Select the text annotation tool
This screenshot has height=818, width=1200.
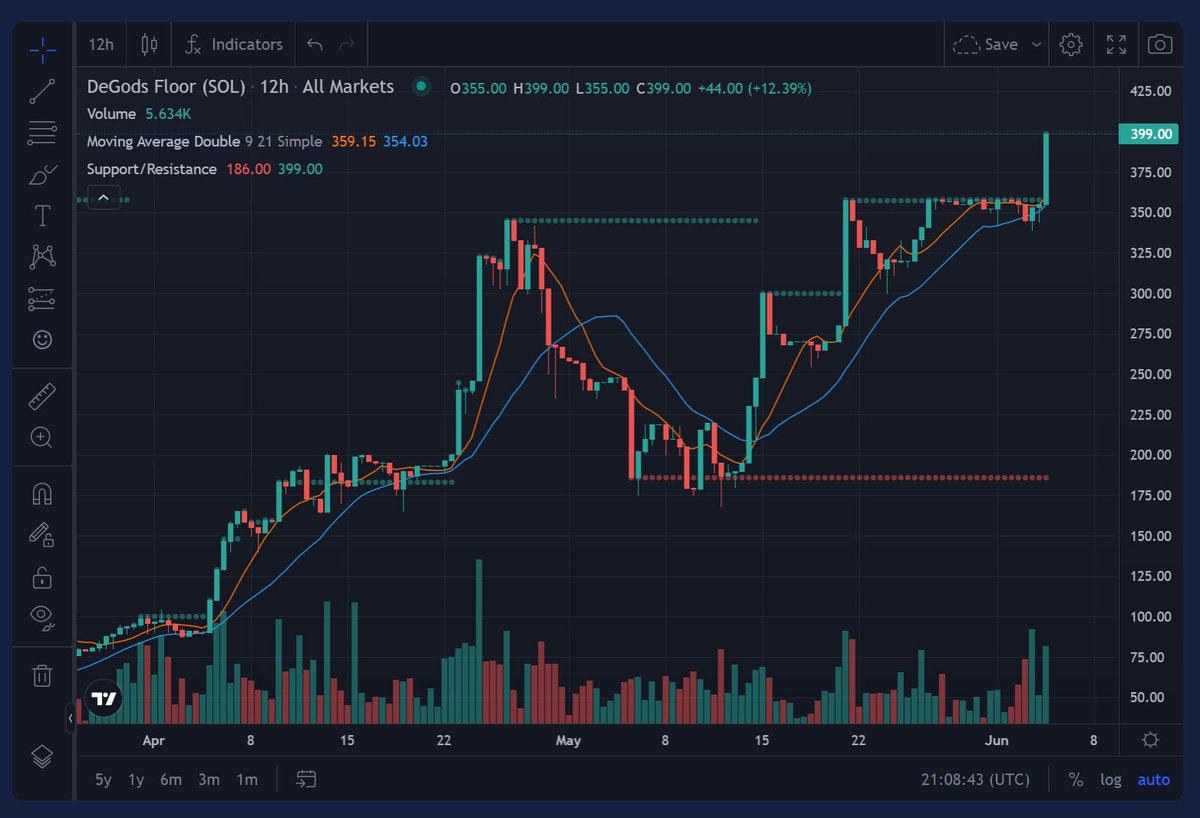coord(42,215)
